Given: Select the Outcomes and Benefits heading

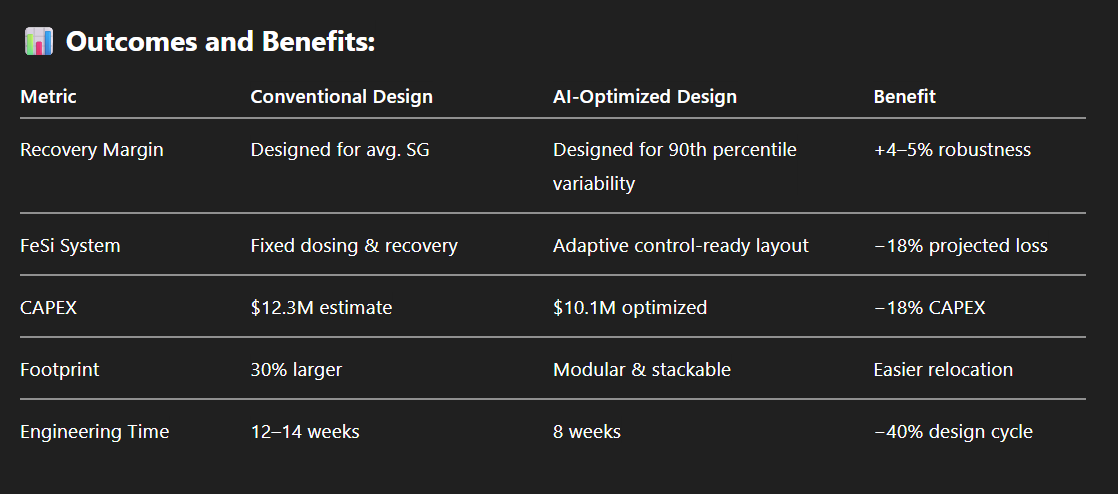Looking at the screenshot, I should point(220,42).
